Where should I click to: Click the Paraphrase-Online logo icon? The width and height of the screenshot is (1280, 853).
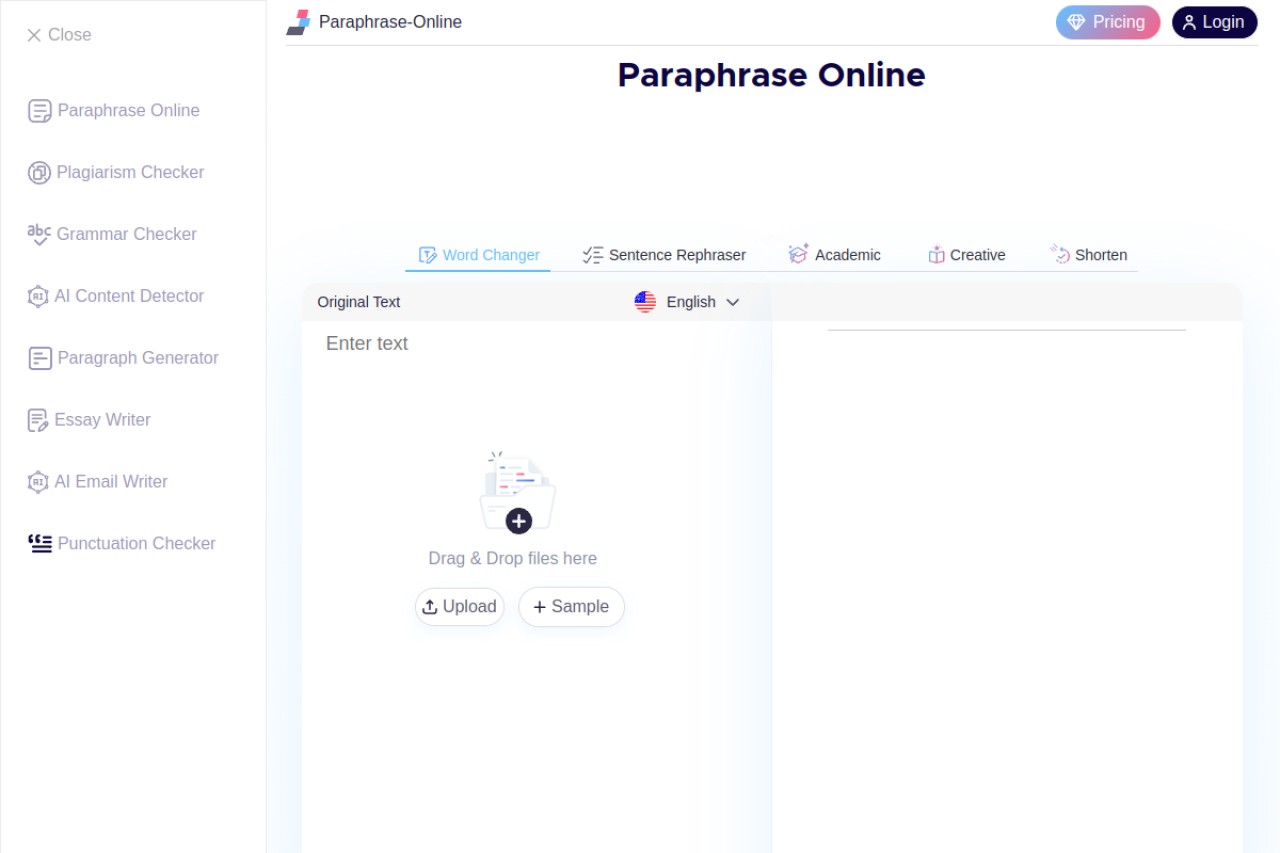298,22
